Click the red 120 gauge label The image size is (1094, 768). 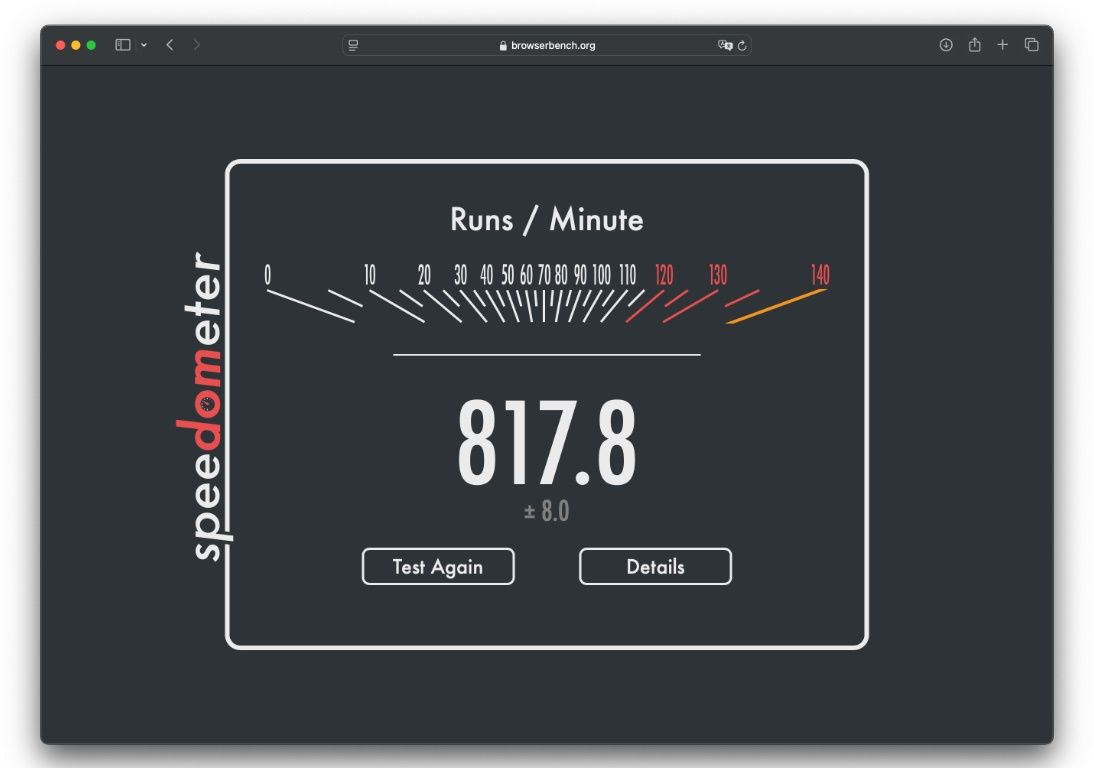click(664, 275)
